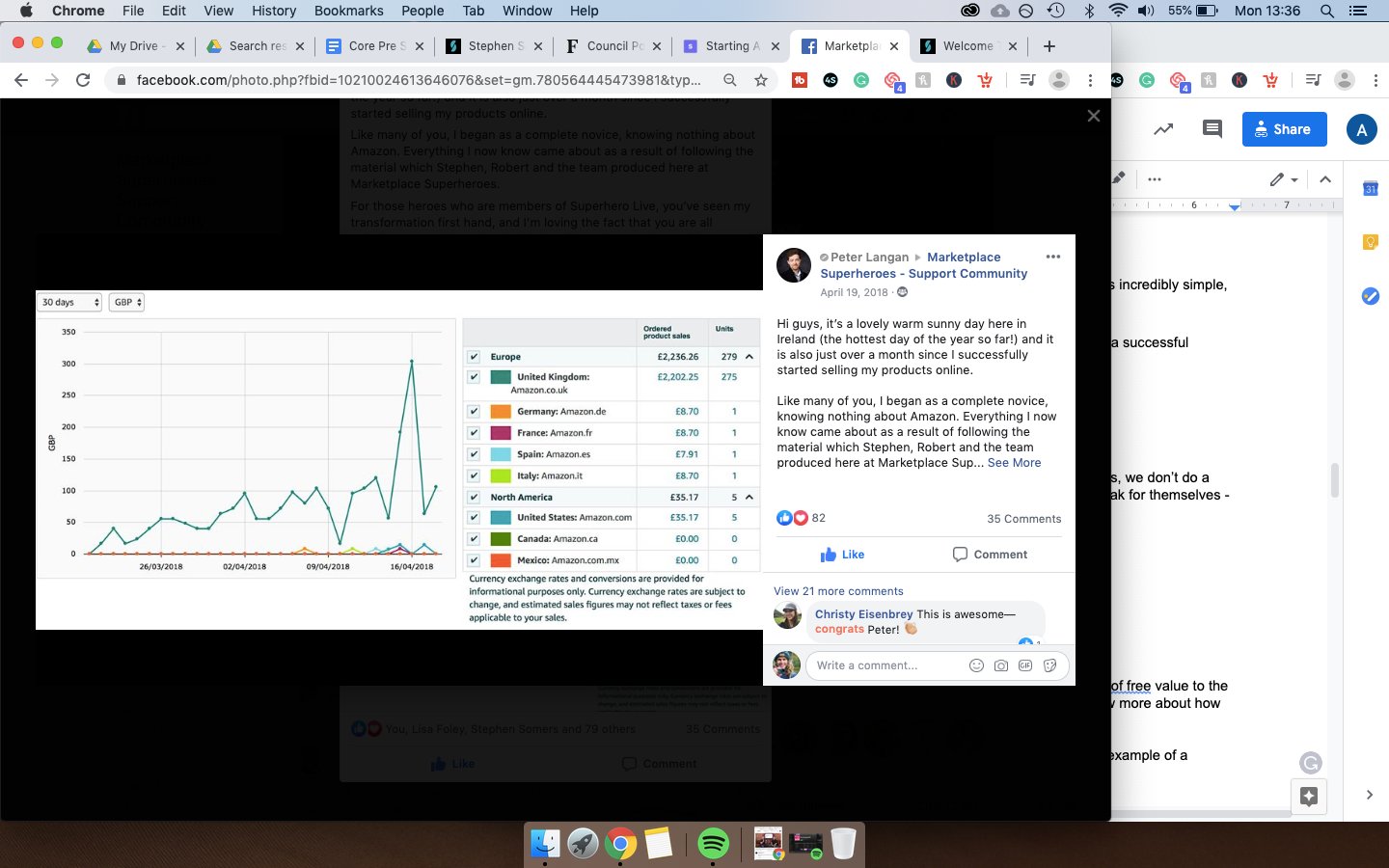Uncheck the Spain Amazon.es checkbox

pyautogui.click(x=474, y=454)
